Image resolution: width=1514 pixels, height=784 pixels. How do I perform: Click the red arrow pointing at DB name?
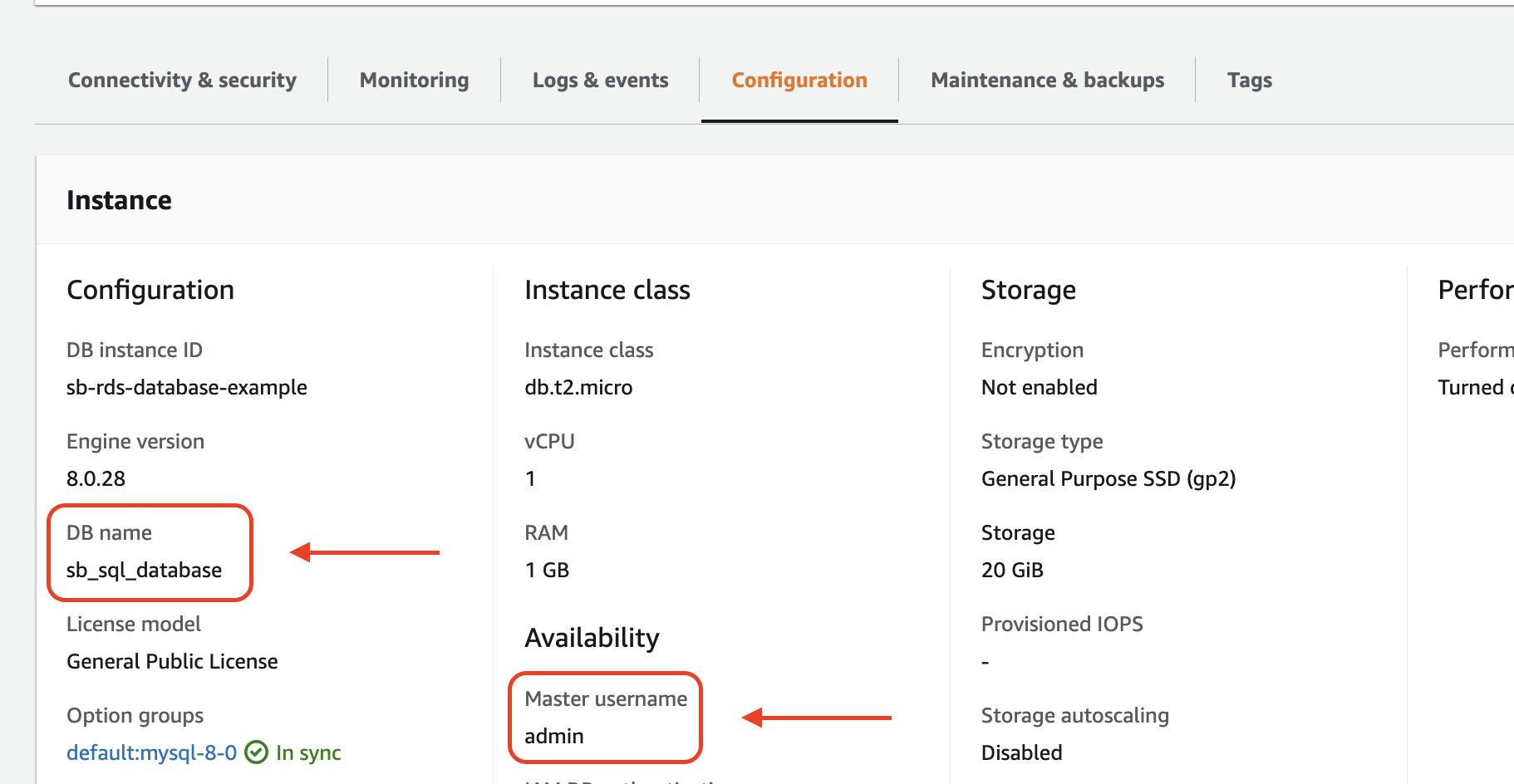tap(364, 552)
